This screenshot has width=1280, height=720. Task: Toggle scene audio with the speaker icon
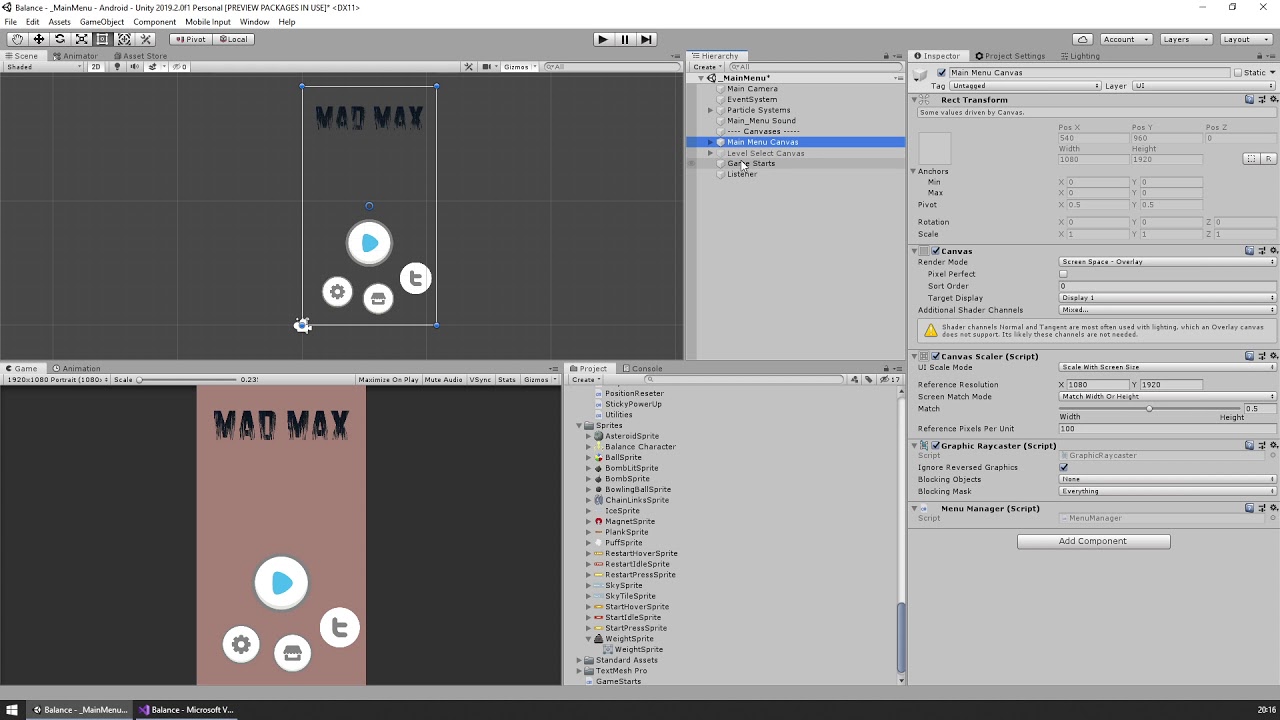click(x=134, y=67)
